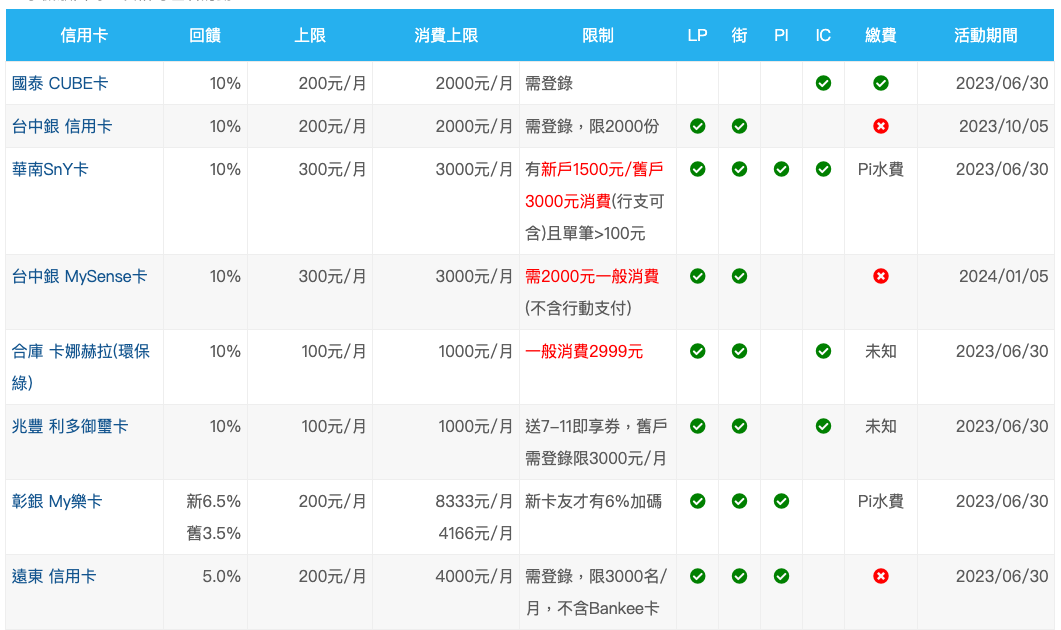Click 舊3.5% reward value
Screen dimensions: 1061x630
coord(214,533)
